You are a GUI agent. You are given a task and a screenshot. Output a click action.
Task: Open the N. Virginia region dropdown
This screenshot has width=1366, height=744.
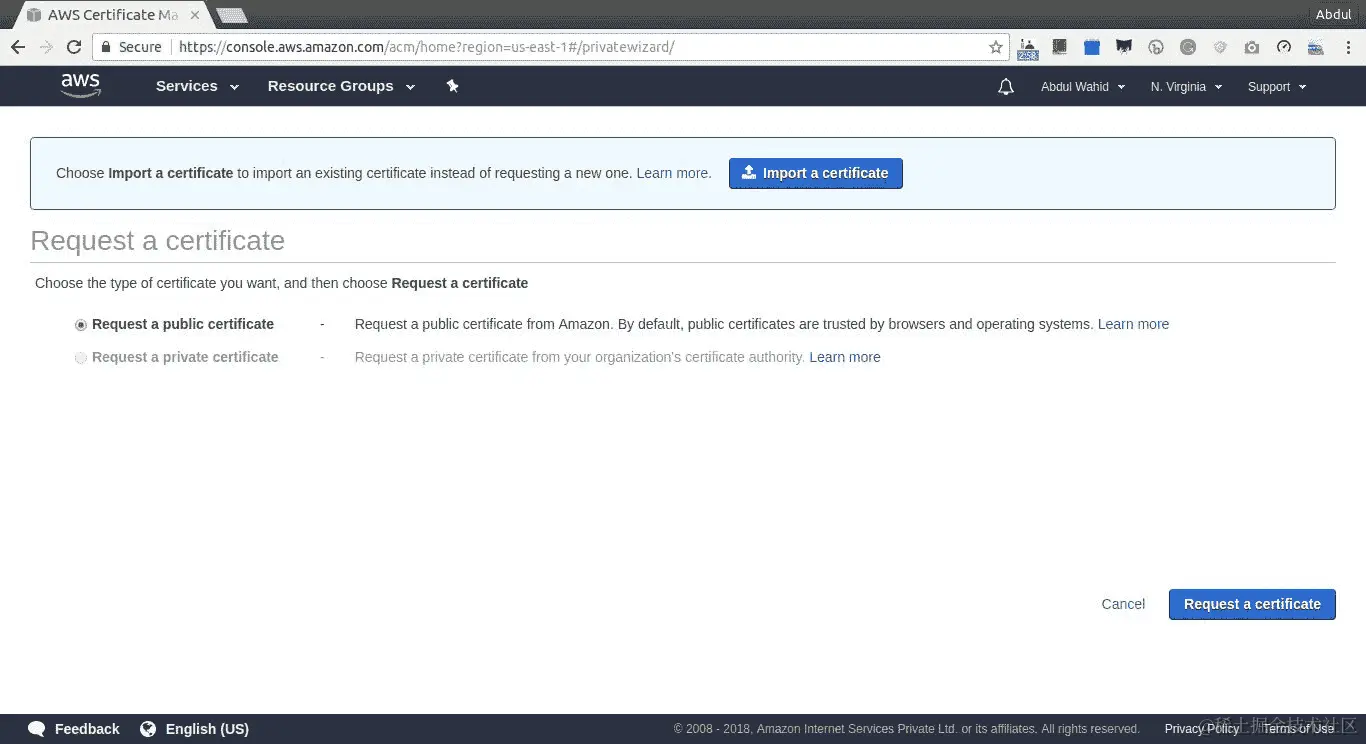(x=1186, y=87)
